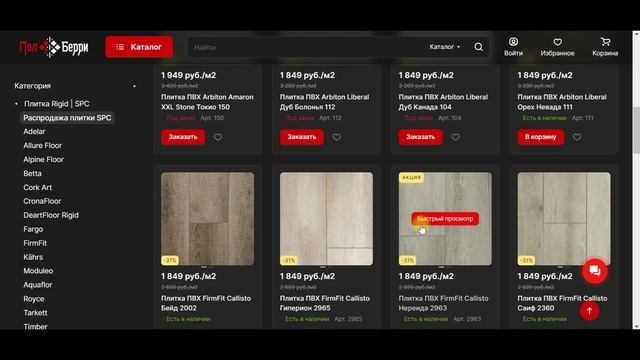Open the Betta brand category
Image resolution: width=640 pixels, height=360 pixels.
pyautogui.click(x=32, y=173)
